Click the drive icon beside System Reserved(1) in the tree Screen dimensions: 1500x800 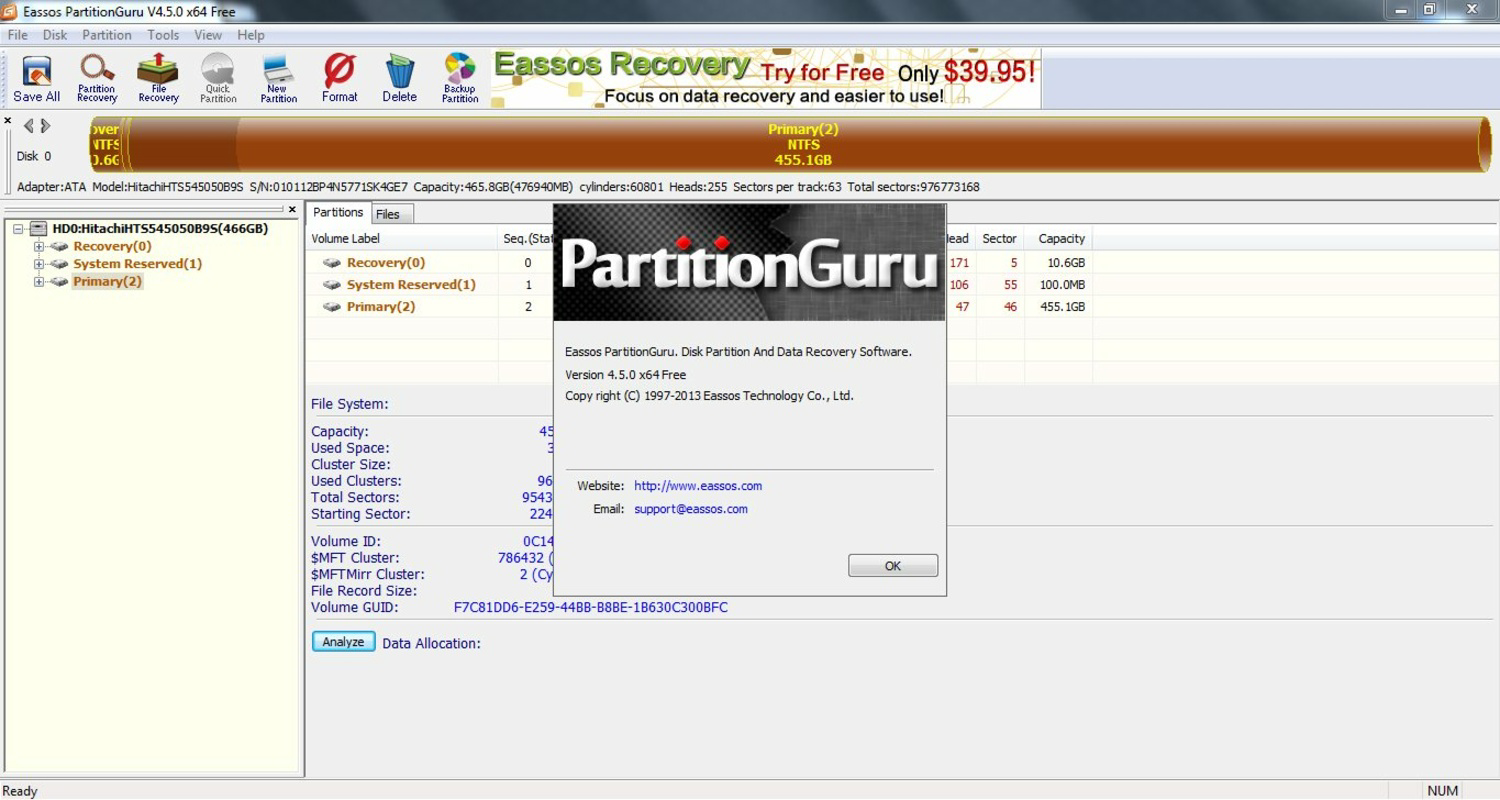(x=60, y=264)
